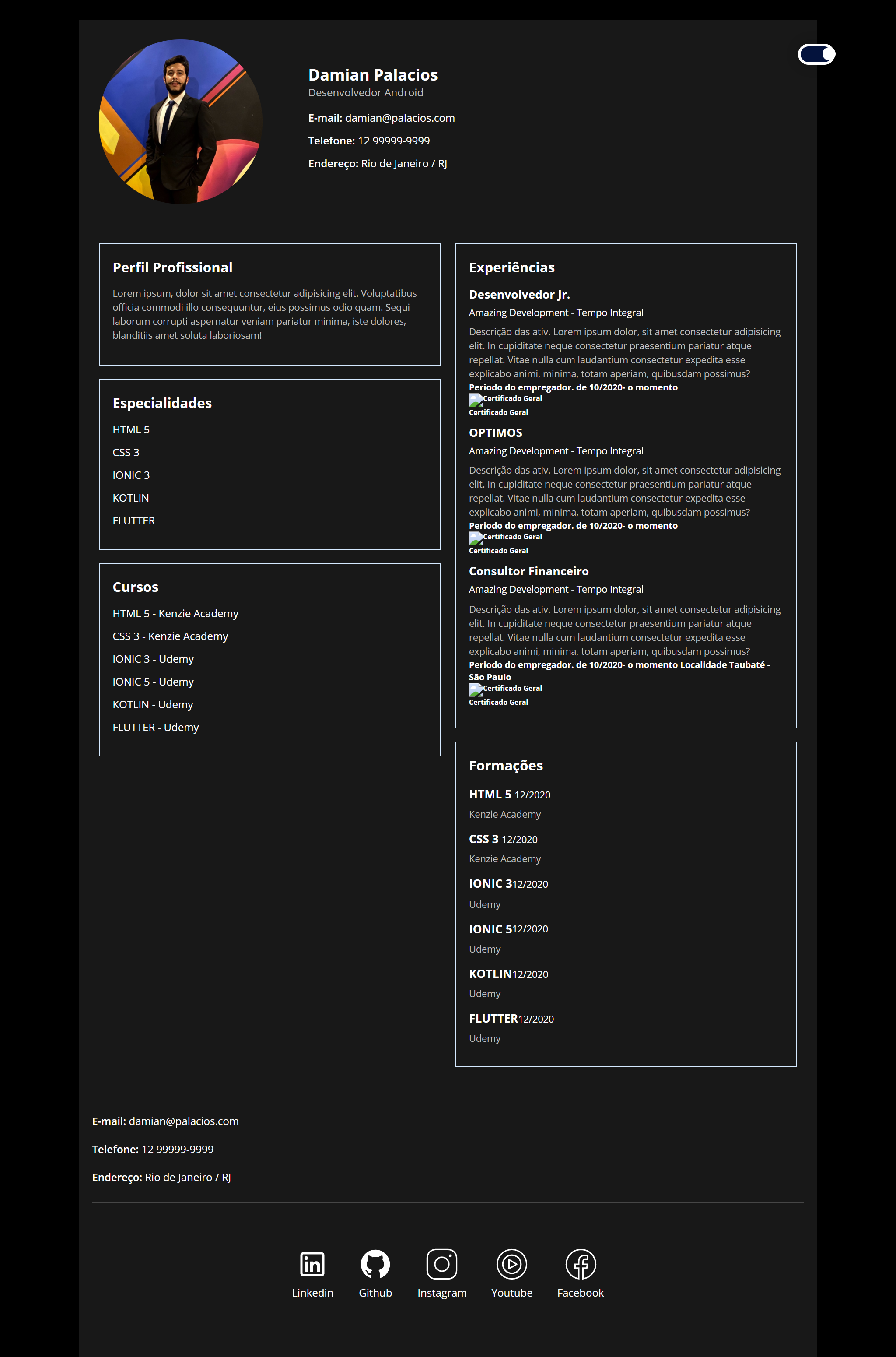Click the Facebook text label

580,1292
